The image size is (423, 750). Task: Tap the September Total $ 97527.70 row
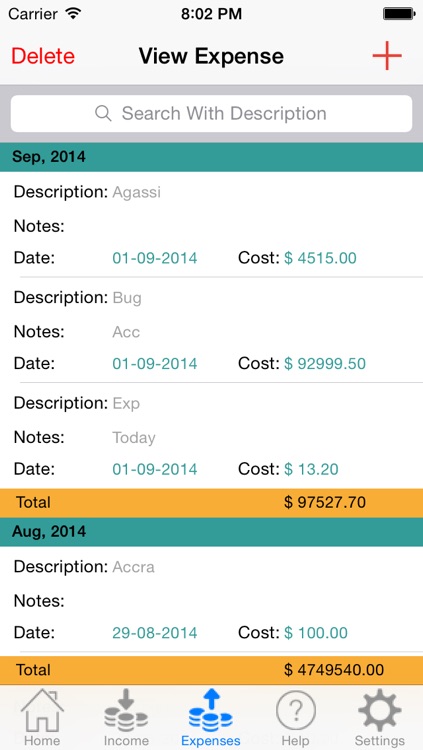coord(212,503)
